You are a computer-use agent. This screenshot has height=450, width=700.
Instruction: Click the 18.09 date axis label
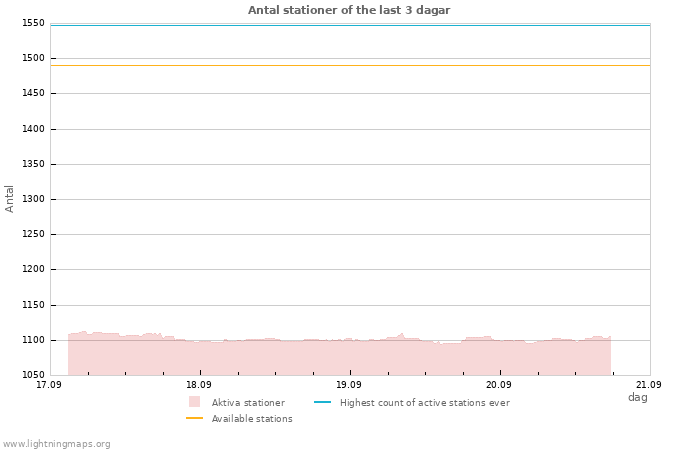[199, 385]
